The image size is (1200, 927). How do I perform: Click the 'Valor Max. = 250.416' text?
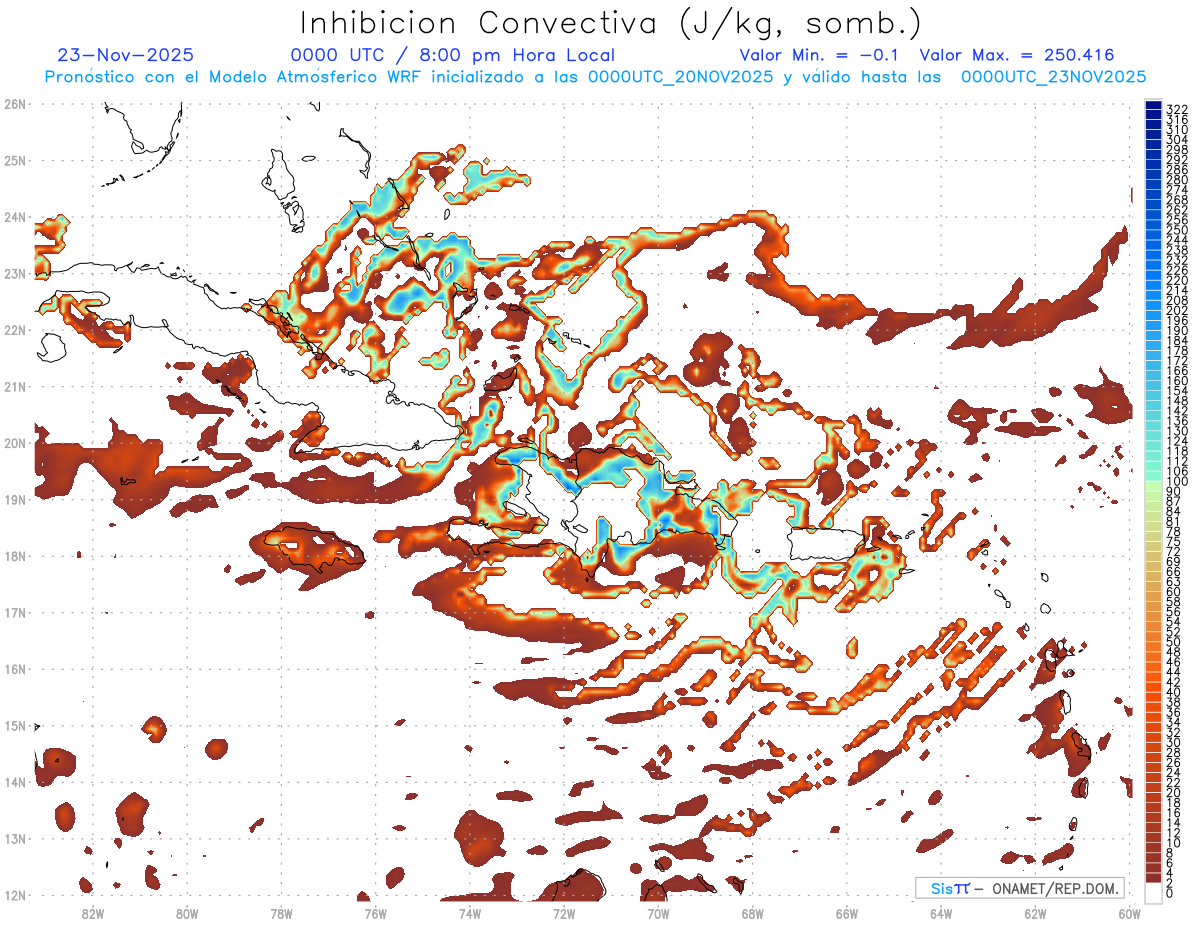(x=1017, y=55)
